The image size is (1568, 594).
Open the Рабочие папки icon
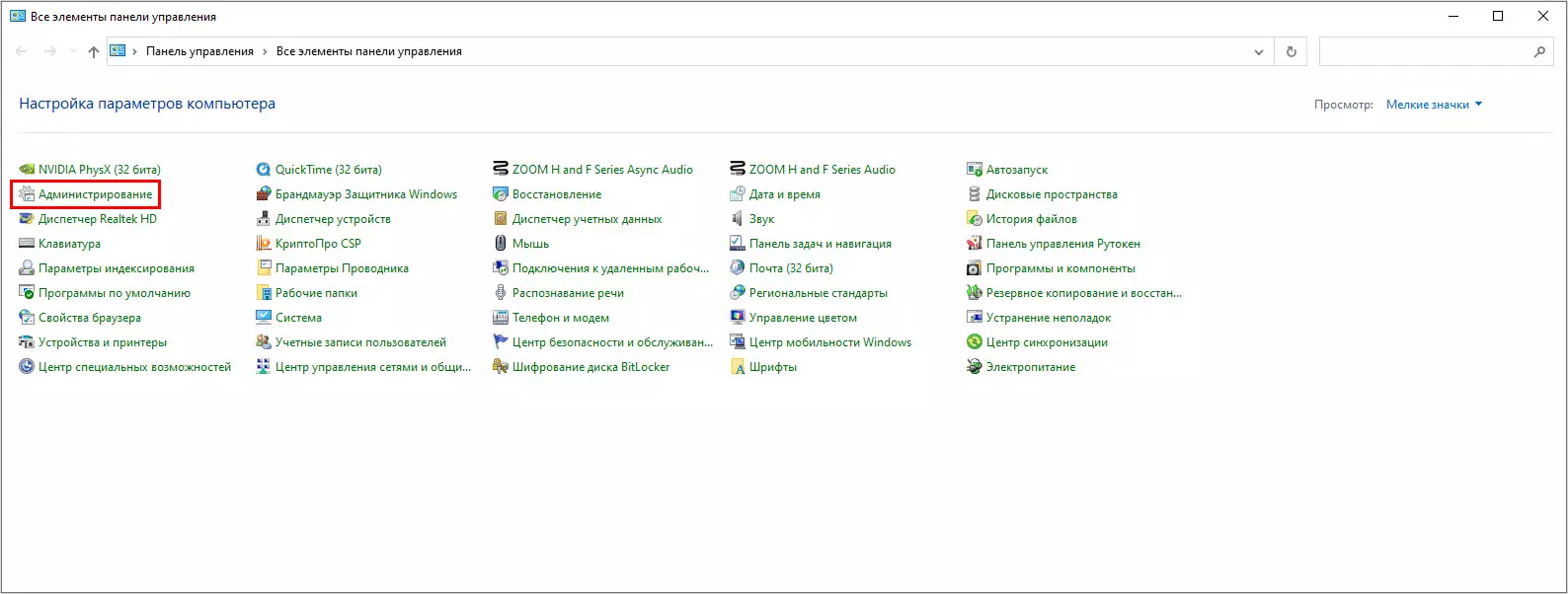tap(264, 293)
